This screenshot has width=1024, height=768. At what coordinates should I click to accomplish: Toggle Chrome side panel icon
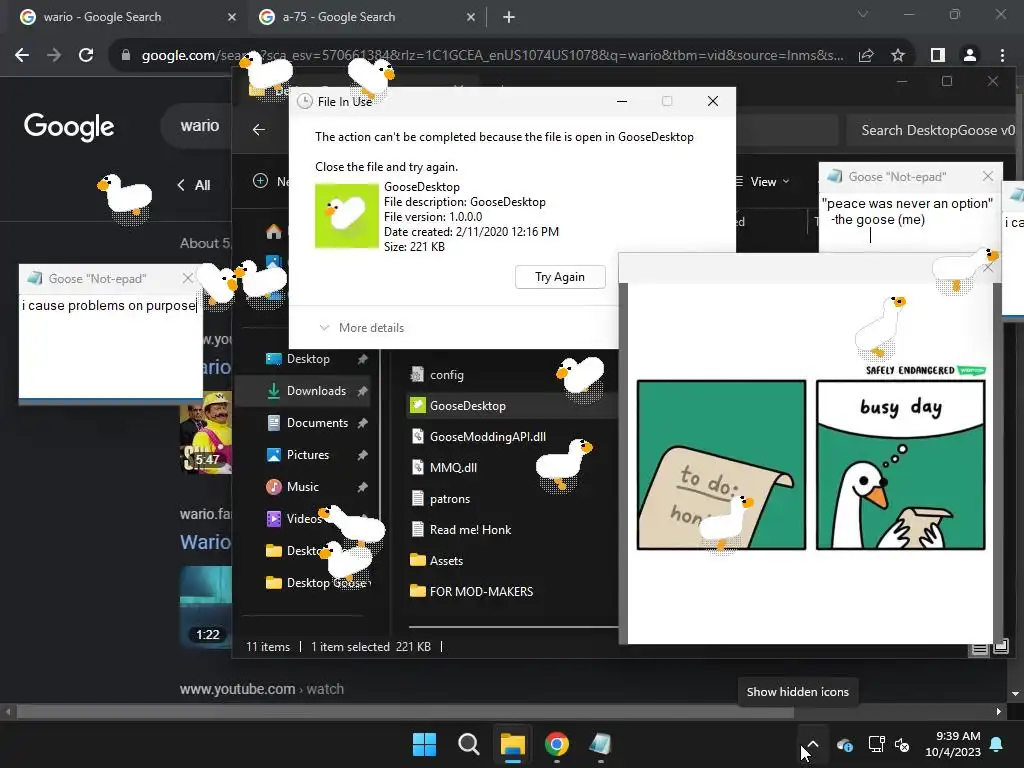click(938, 56)
